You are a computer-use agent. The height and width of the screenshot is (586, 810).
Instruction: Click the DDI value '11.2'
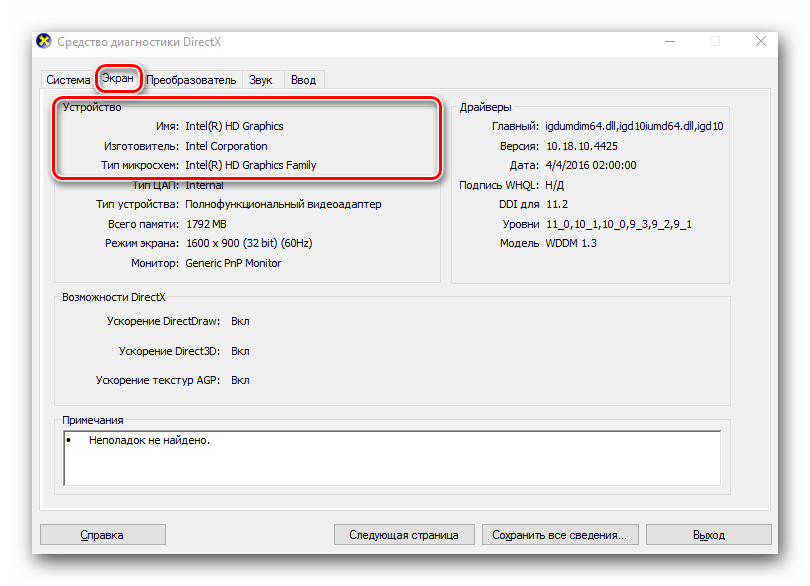[557, 205]
